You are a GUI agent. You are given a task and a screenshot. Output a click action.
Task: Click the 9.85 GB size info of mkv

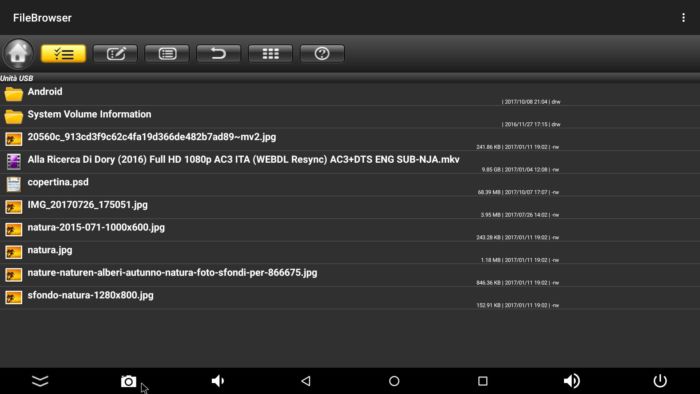click(491, 170)
